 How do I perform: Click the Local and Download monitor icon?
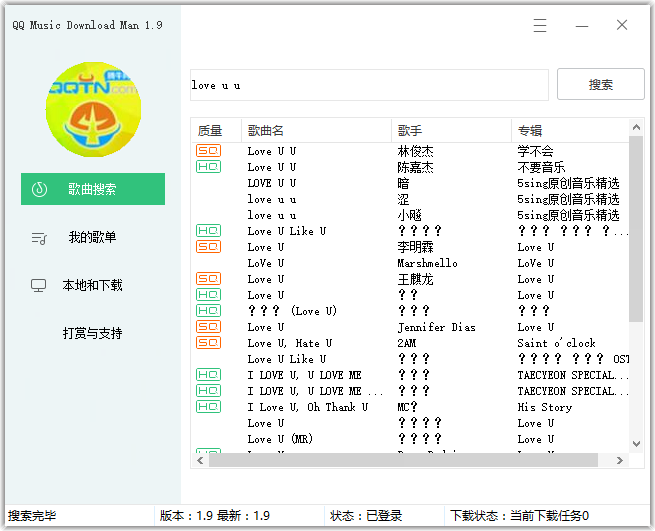(x=39, y=285)
